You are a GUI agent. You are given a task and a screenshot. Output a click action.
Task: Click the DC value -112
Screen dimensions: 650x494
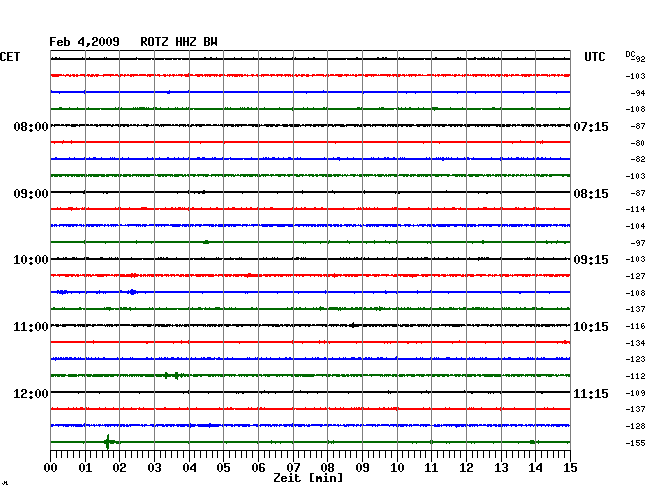(635, 376)
